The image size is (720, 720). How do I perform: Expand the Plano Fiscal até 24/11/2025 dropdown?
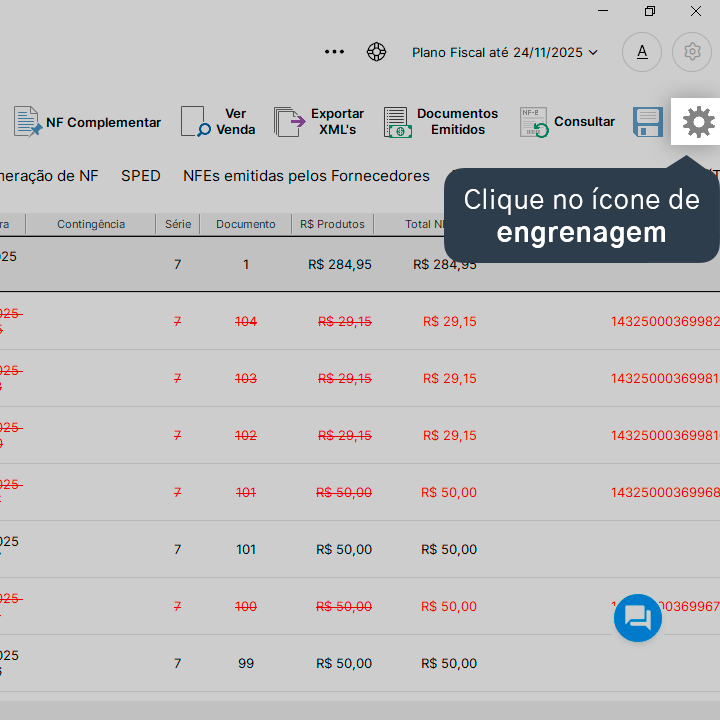505,52
